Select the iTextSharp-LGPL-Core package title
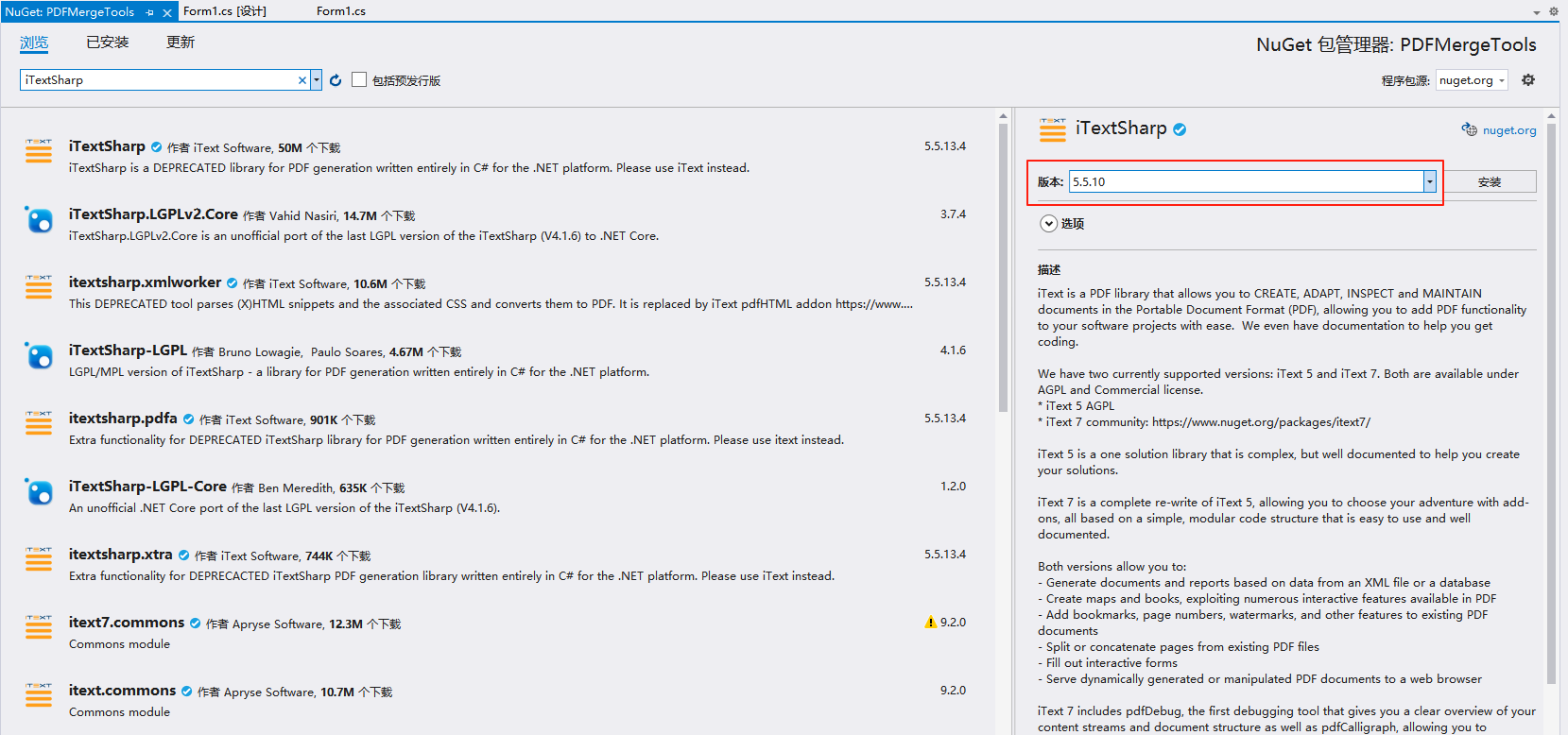This screenshot has width=1568, height=735. point(147,487)
